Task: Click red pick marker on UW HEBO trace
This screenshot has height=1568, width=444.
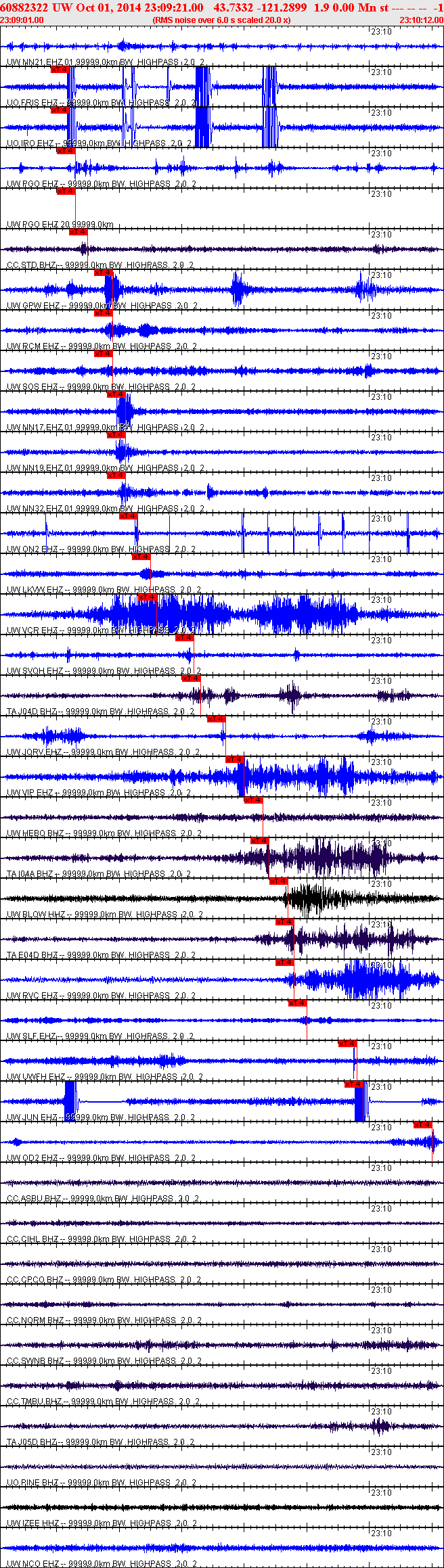Action: pos(253,800)
